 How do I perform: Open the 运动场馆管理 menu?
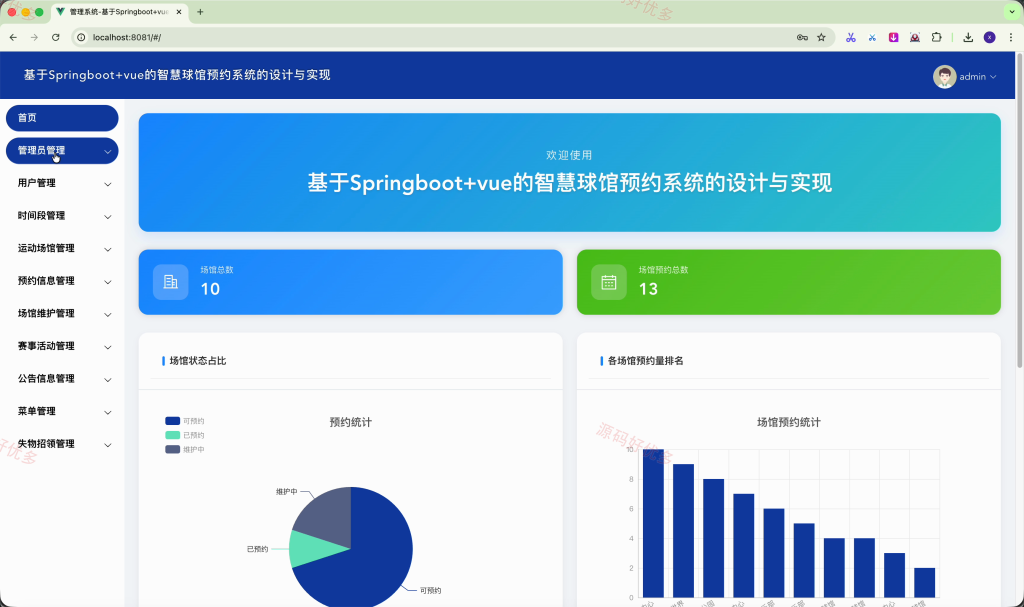click(62, 249)
